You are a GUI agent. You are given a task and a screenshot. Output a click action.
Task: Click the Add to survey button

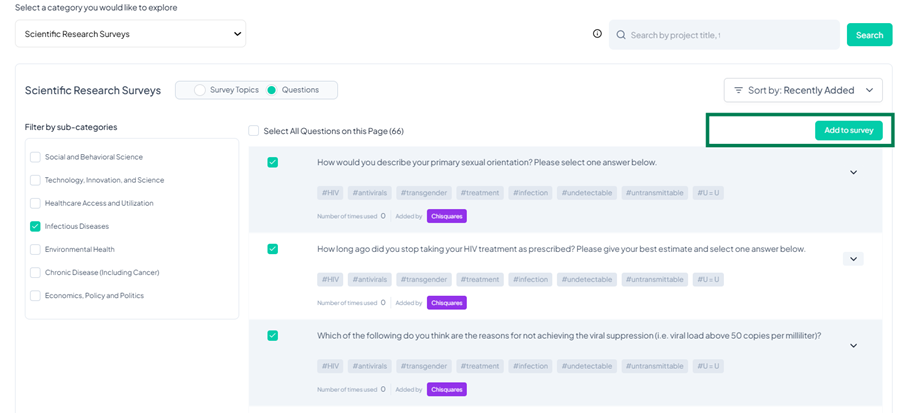coord(848,131)
